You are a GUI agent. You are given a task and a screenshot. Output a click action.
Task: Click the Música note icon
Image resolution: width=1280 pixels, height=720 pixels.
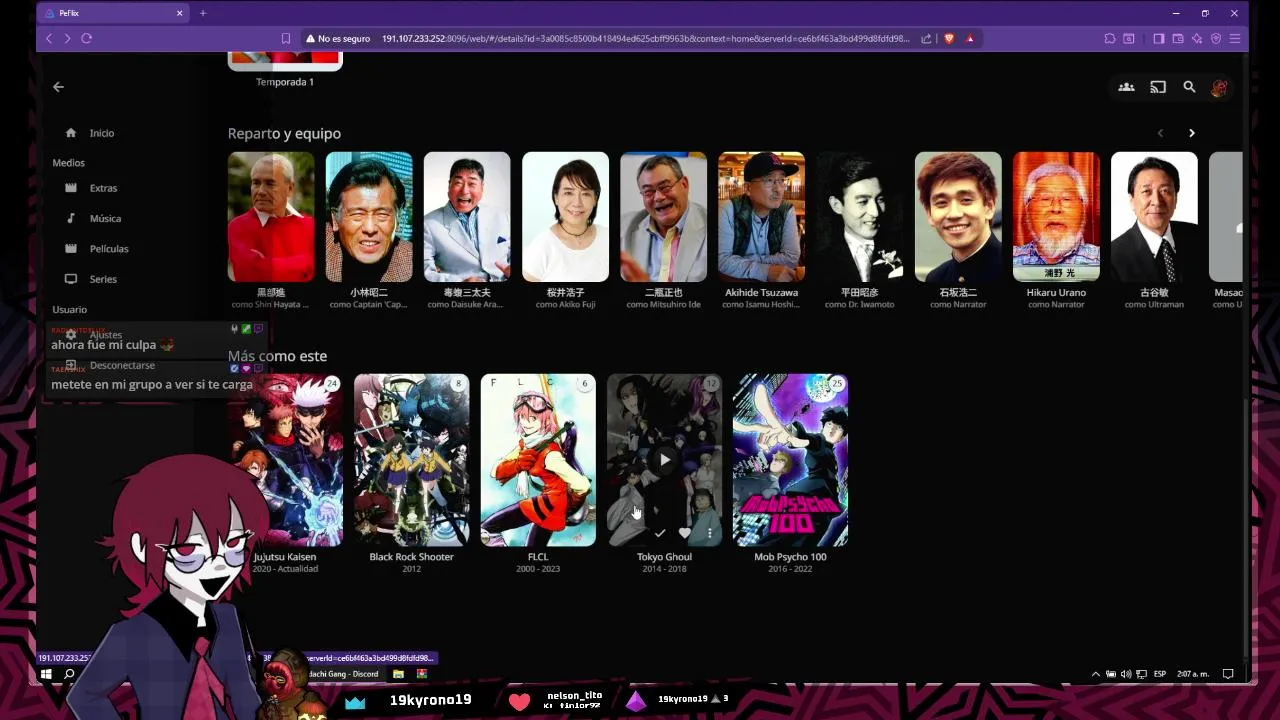tap(71, 218)
